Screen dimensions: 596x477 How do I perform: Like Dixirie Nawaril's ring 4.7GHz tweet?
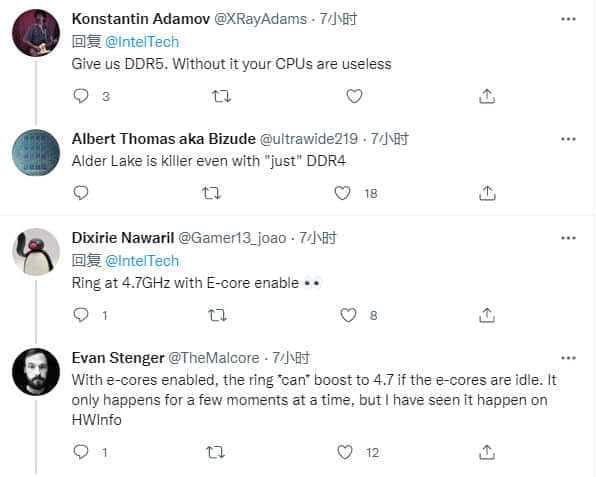pyautogui.click(x=348, y=315)
